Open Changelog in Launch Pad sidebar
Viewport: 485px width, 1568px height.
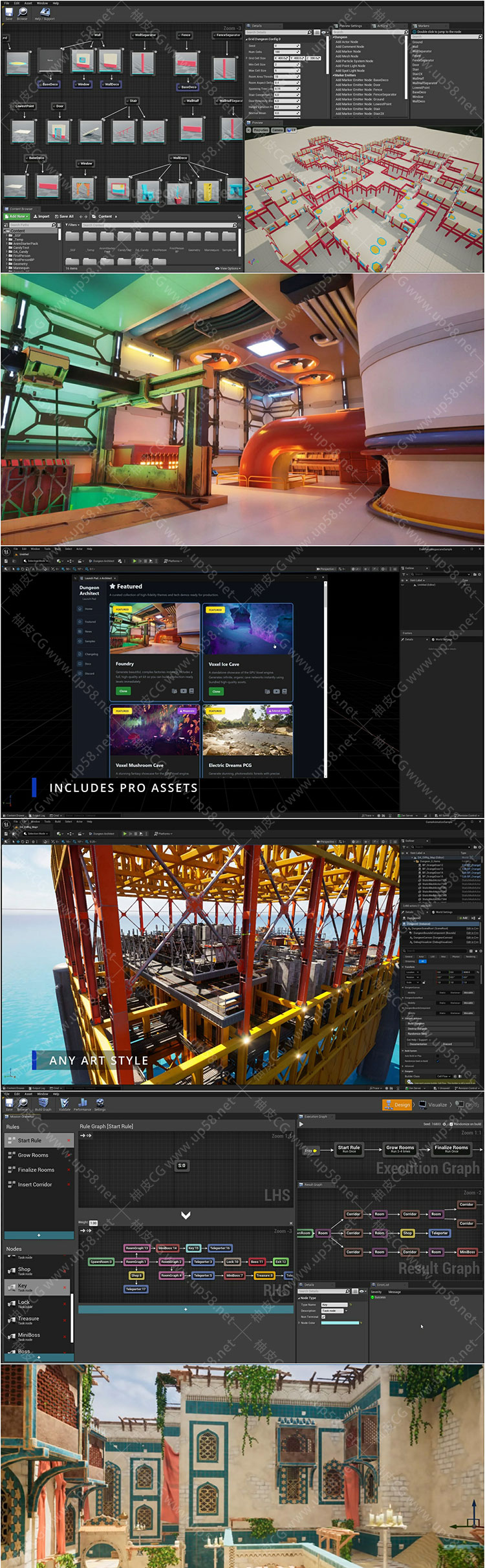[x=87, y=654]
